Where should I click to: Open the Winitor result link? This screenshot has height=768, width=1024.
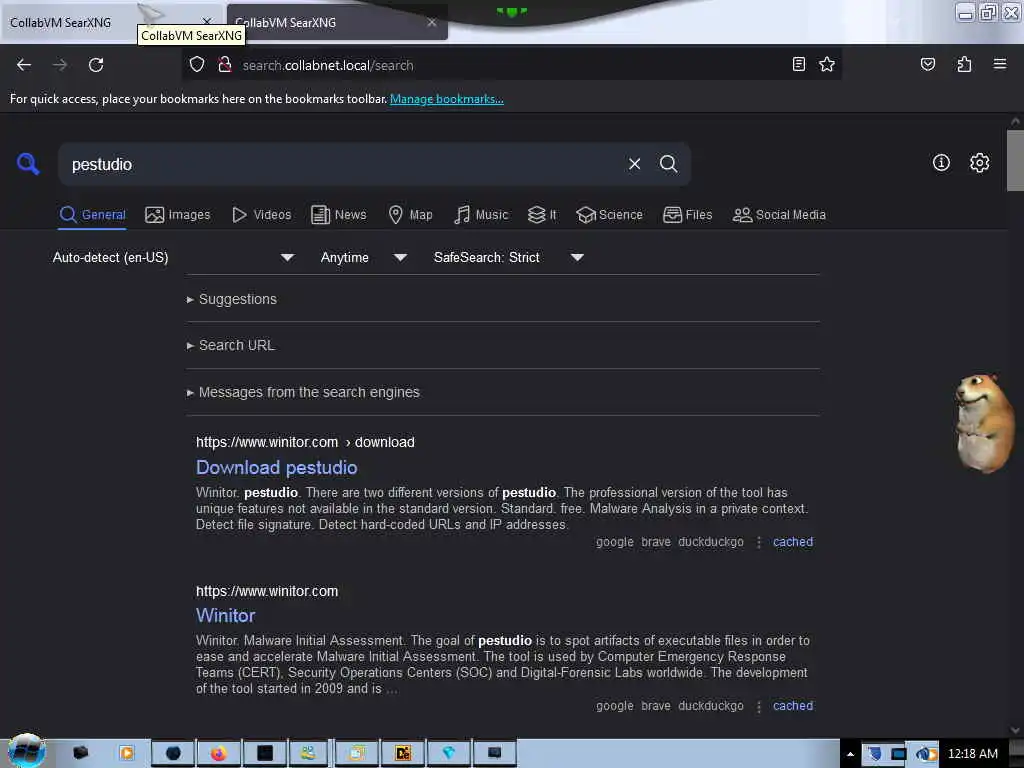tap(225, 616)
